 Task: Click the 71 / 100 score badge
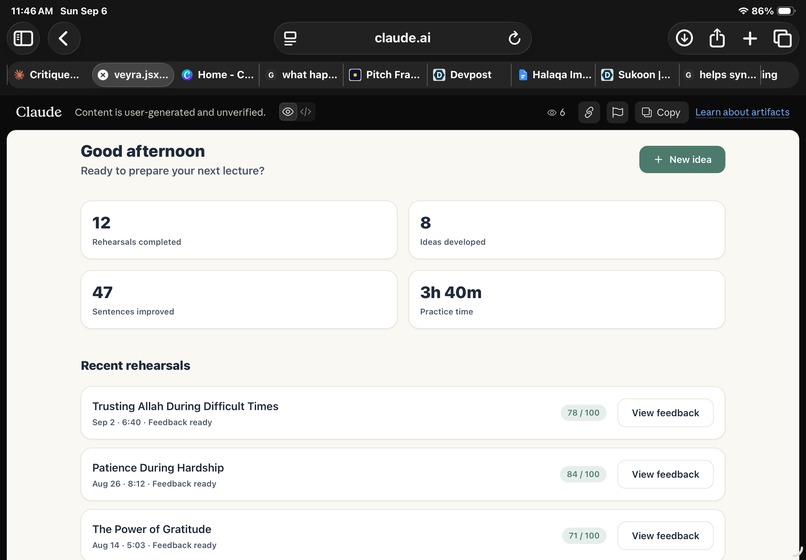[584, 536]
